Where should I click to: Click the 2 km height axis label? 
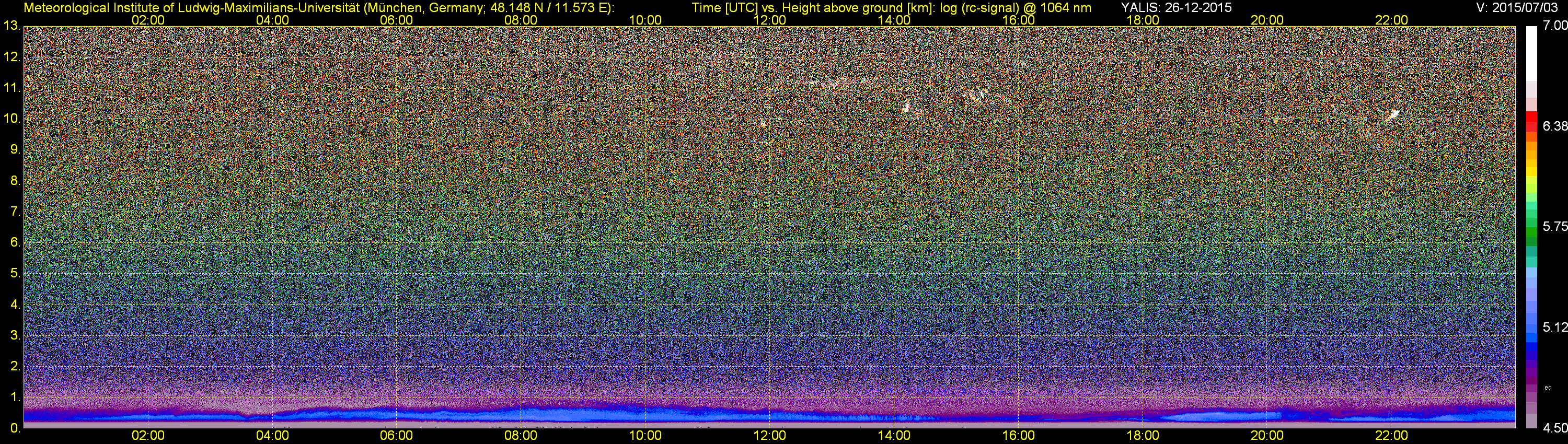[x=15, y=366]
